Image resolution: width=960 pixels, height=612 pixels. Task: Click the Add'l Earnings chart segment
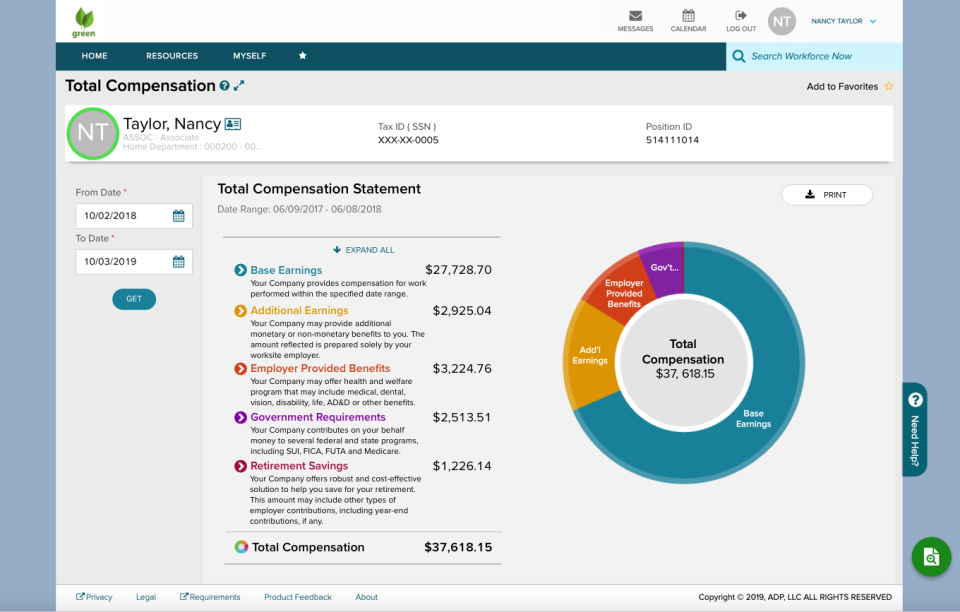point(590,355)
